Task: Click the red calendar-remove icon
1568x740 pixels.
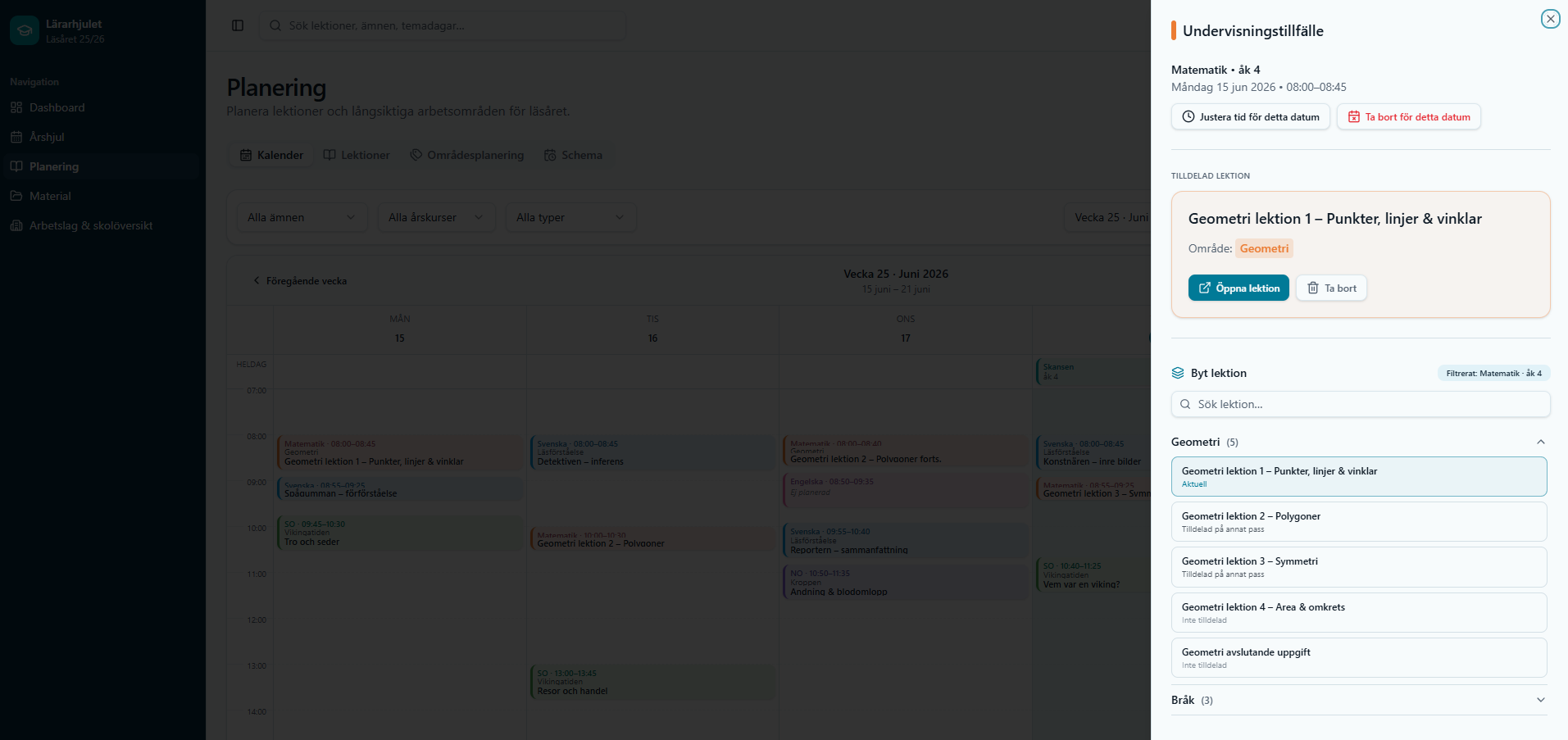Action: click(x=1354, y=116)
